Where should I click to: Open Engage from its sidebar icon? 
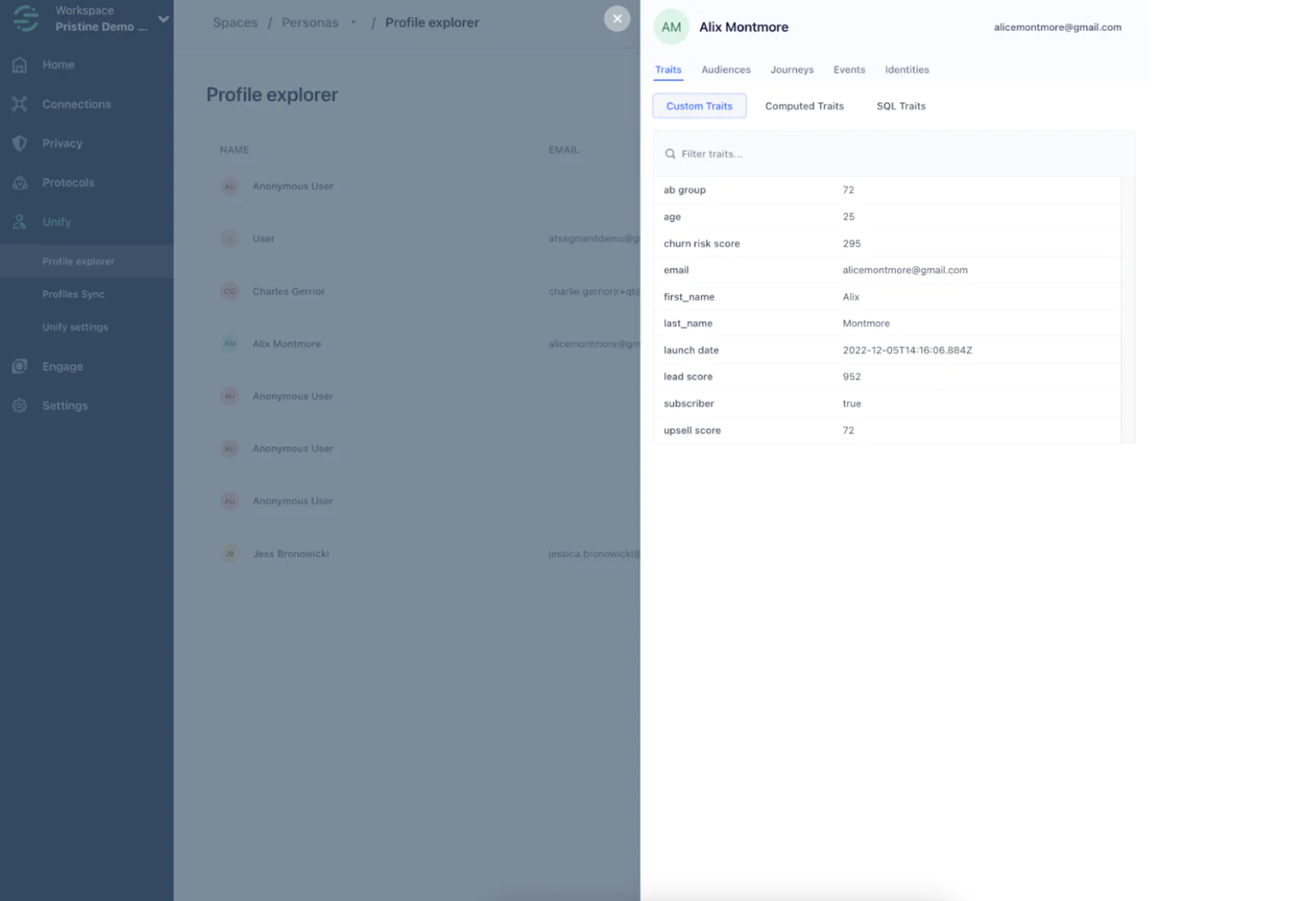click(19, 366)
